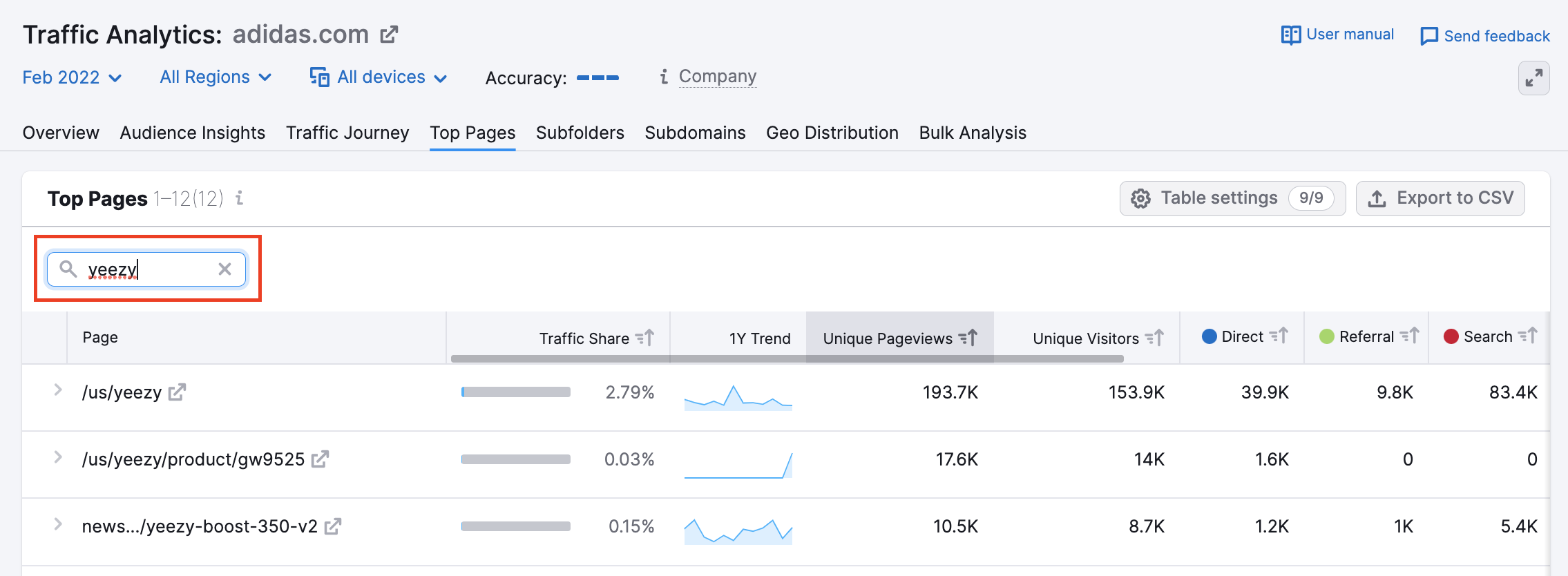This screenshot has height=576, width=1568.
Task: Switch to Audience Insights tab
Action: (193, 133)
